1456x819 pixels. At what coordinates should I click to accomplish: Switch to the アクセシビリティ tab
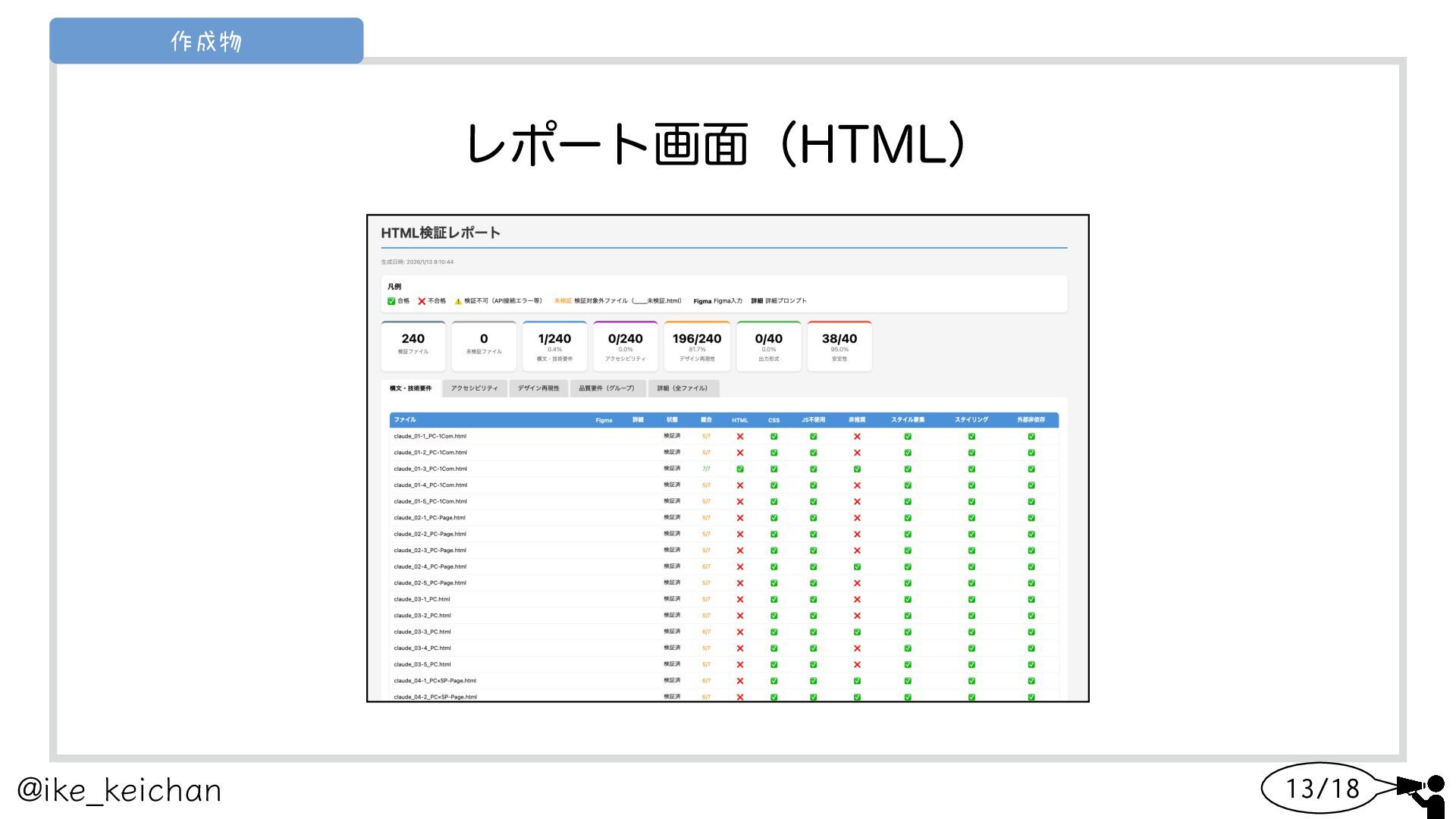tap(474, 388)
